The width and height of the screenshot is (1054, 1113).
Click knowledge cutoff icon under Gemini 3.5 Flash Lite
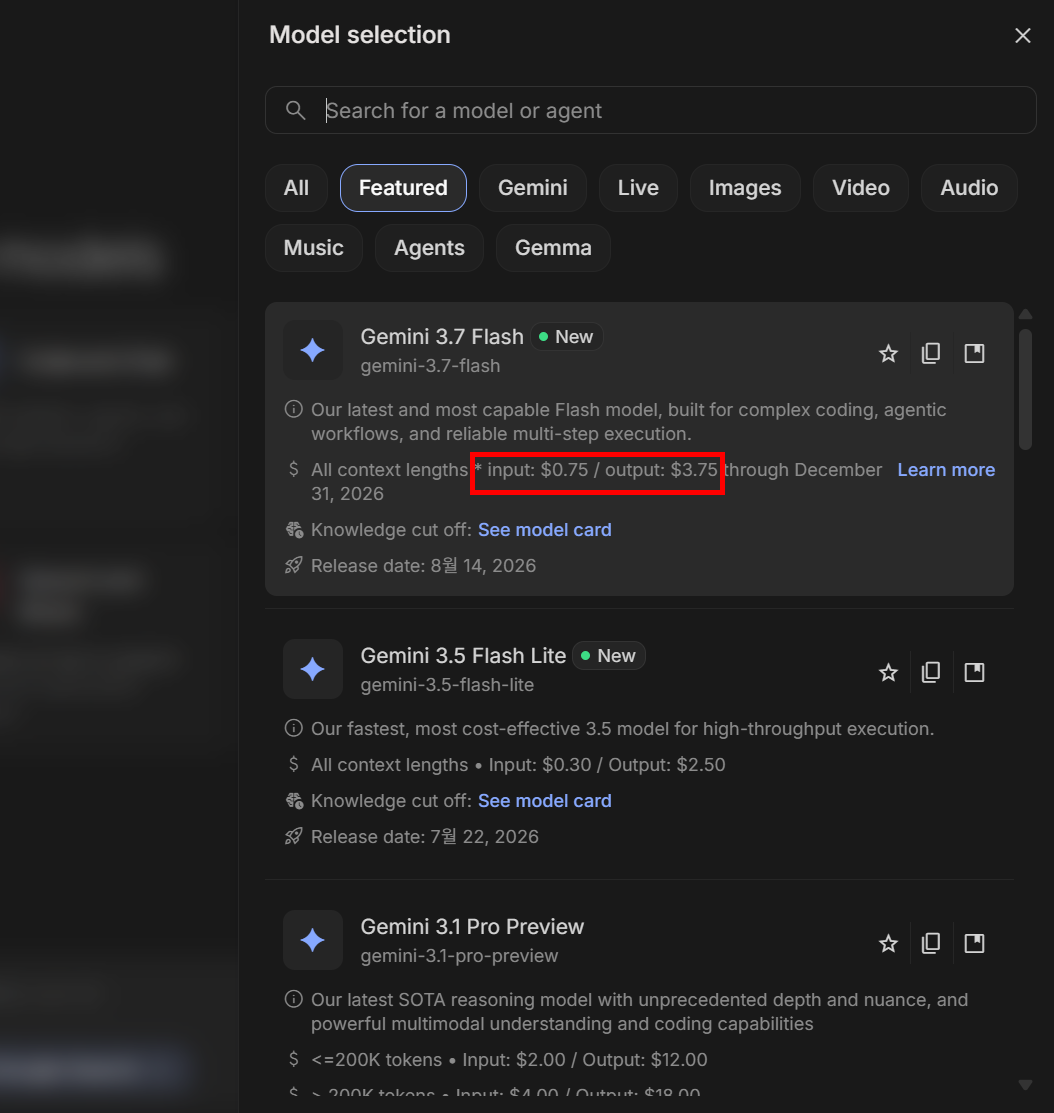click(294, 801)
